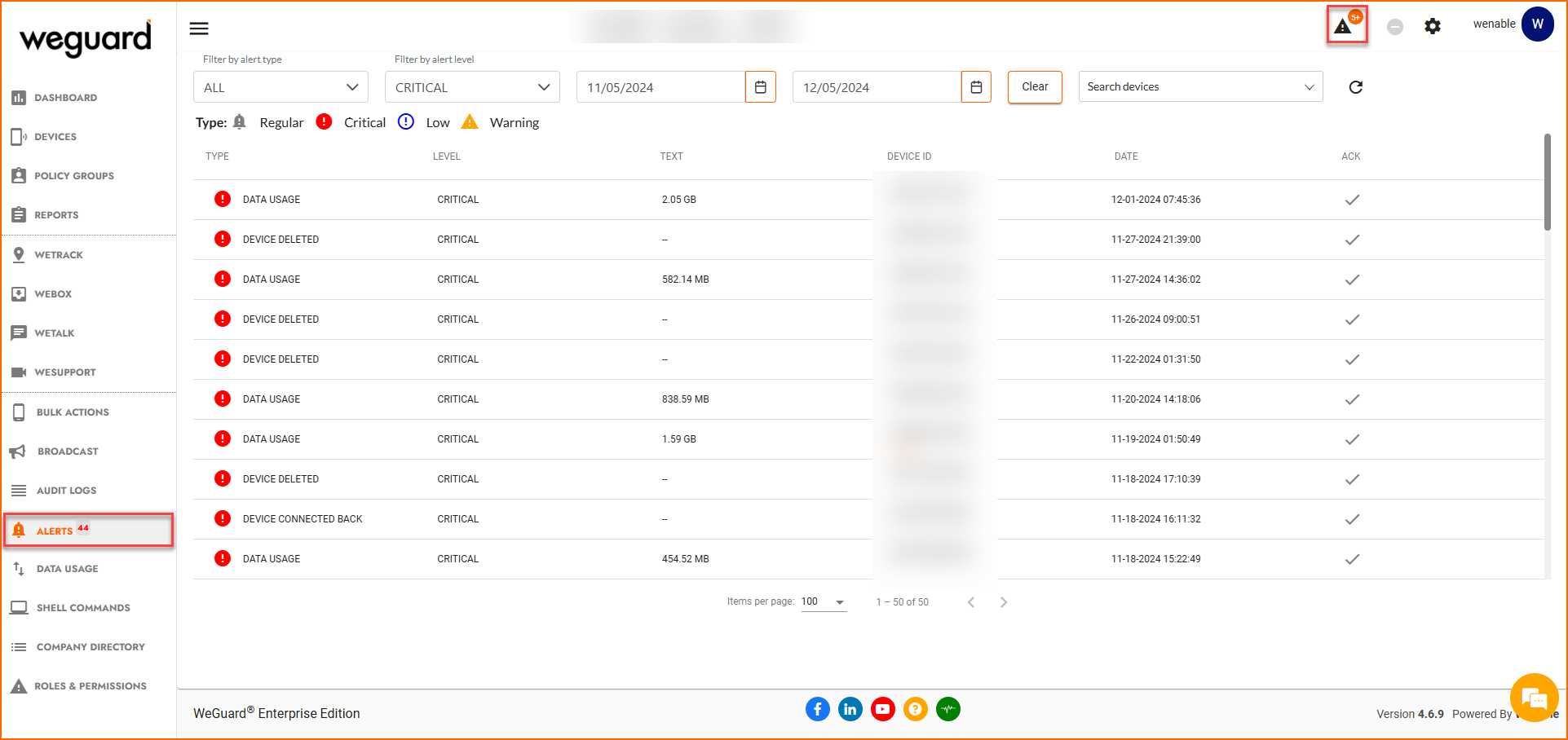Image resolution: width=1568 pixels, height=740 pixels.
Task: Acknowledge the 2.05 GB data usage alert
Action: pyautogui.click(x=1352, y=200)
